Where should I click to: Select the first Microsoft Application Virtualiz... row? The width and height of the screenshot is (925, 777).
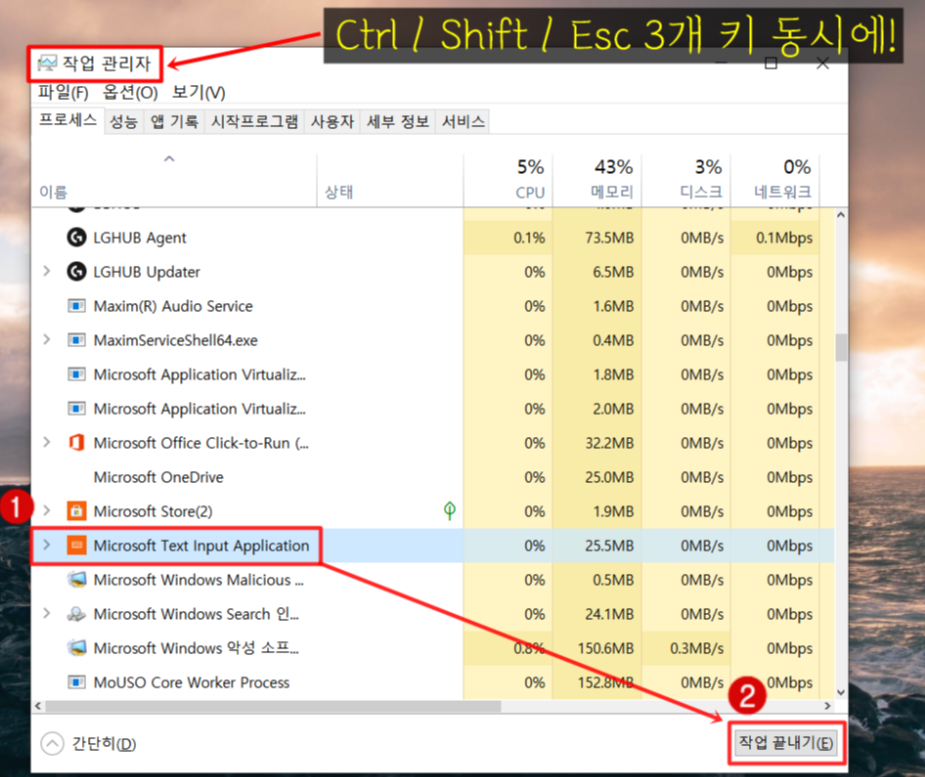click(432, 374)
